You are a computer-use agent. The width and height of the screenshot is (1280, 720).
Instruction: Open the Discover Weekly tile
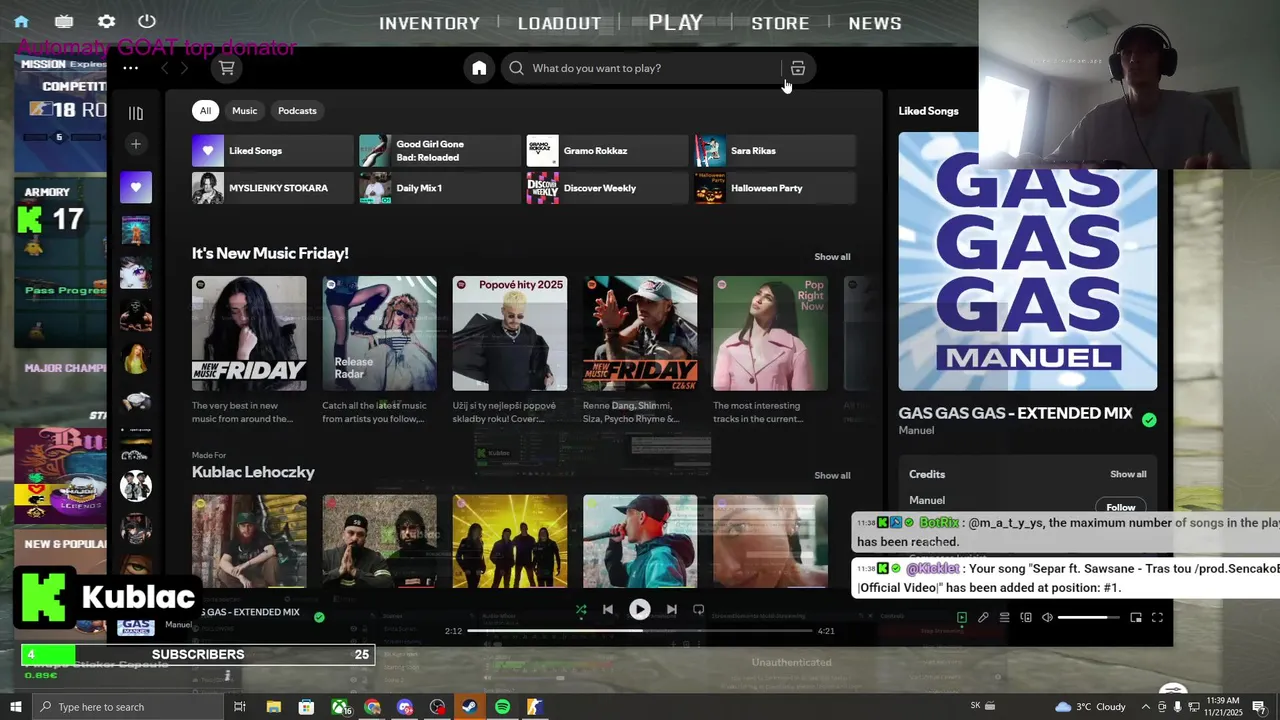click(607, 188)
